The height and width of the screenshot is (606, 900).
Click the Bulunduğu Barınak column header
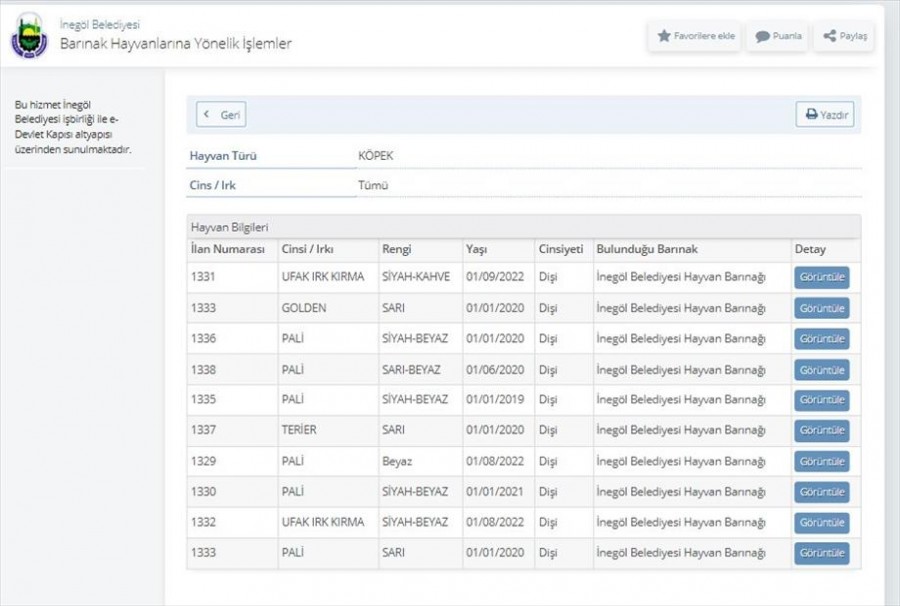[x=646, y=249]
